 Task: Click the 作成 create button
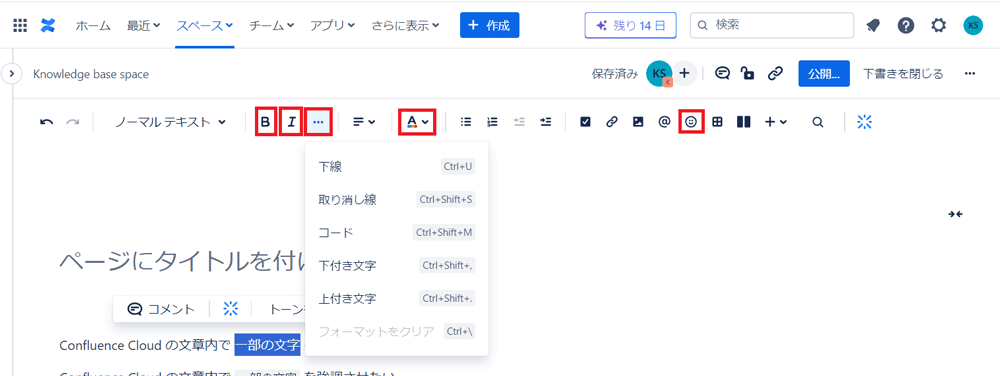(x=490, y=25)
